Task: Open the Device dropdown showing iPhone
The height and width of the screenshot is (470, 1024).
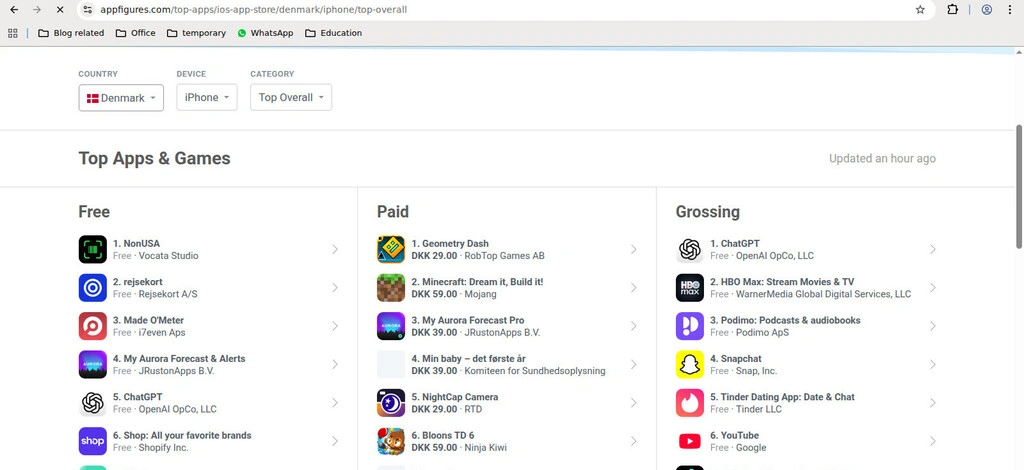Action: click(x=206, y=97)
